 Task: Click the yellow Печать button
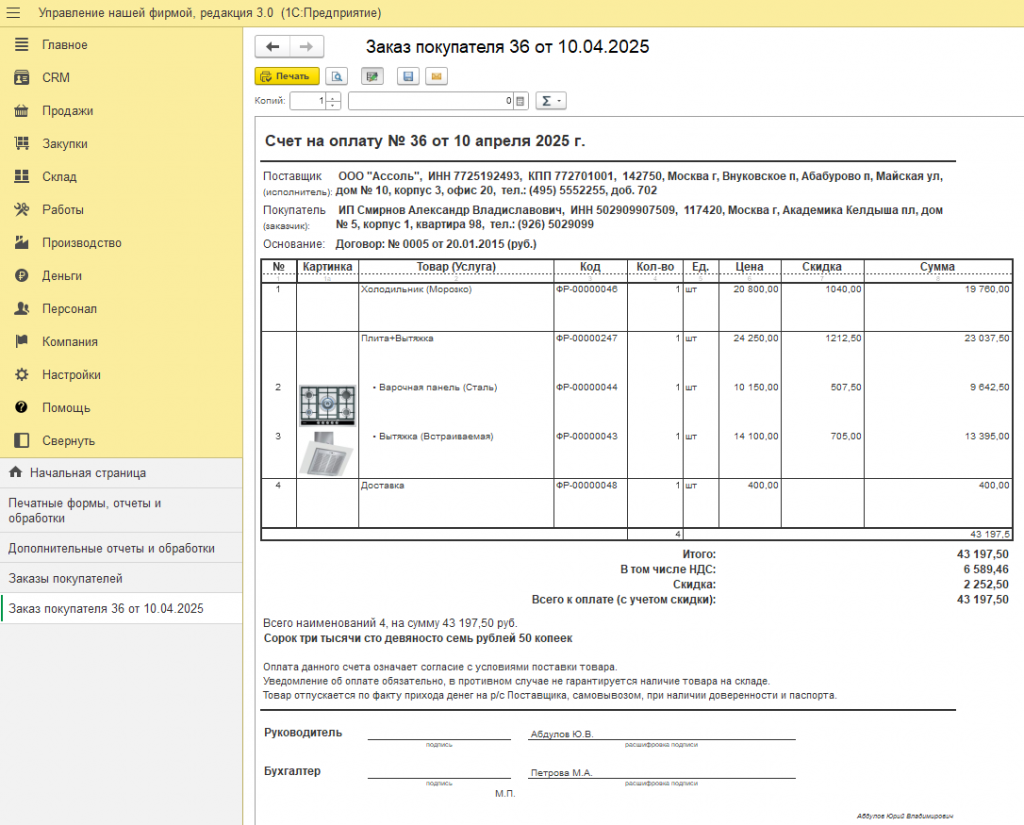pyautogui.click(x=287, y=76)
